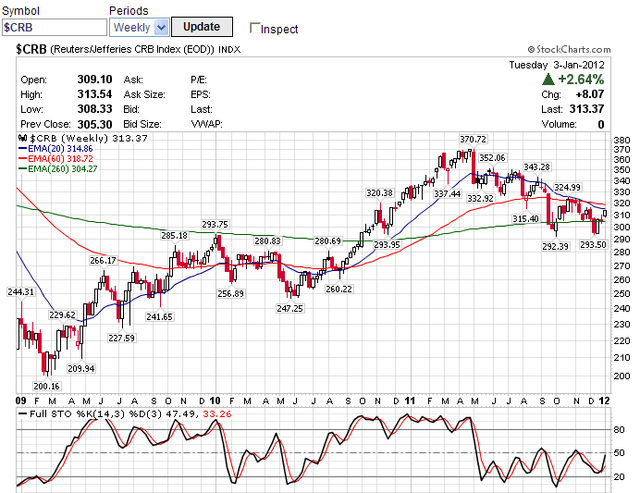Click the 292.39 price label
This screenshot has height=493, width=640.
point(555,246)
